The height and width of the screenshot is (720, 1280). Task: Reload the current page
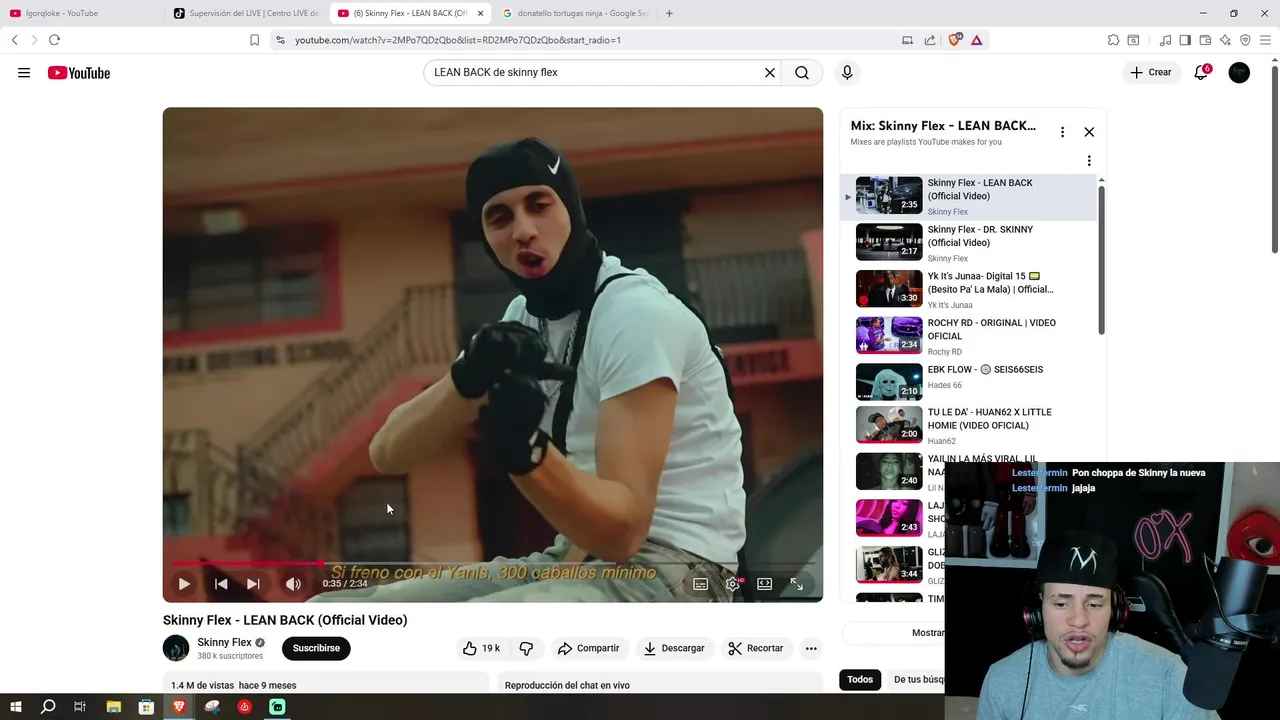(x=54, y=40)
